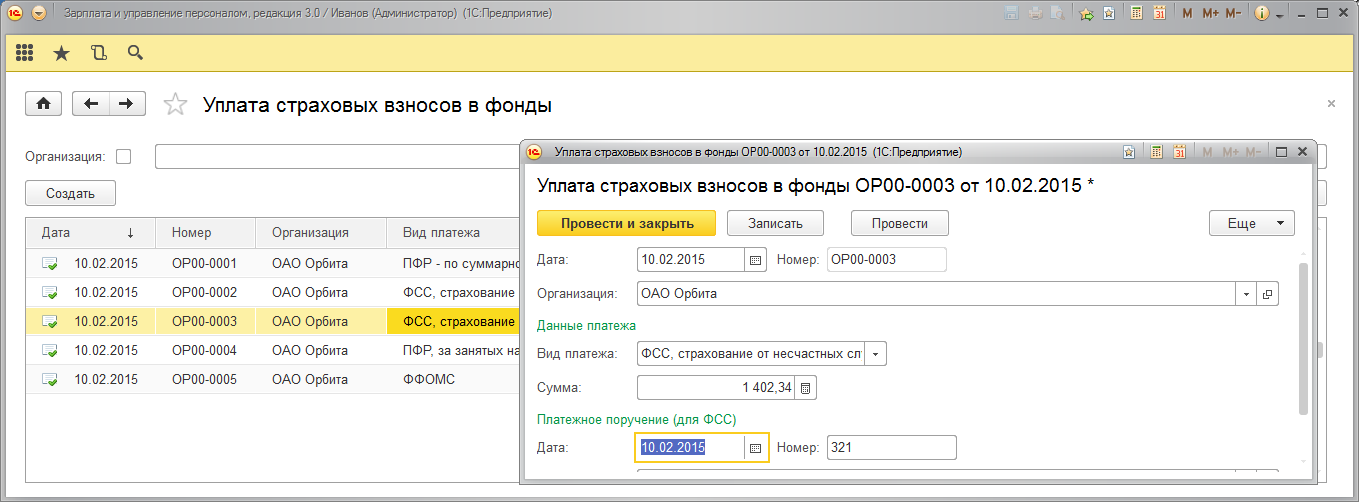
Task: Navigate back with the left arrow
Action: coord(92,104)
